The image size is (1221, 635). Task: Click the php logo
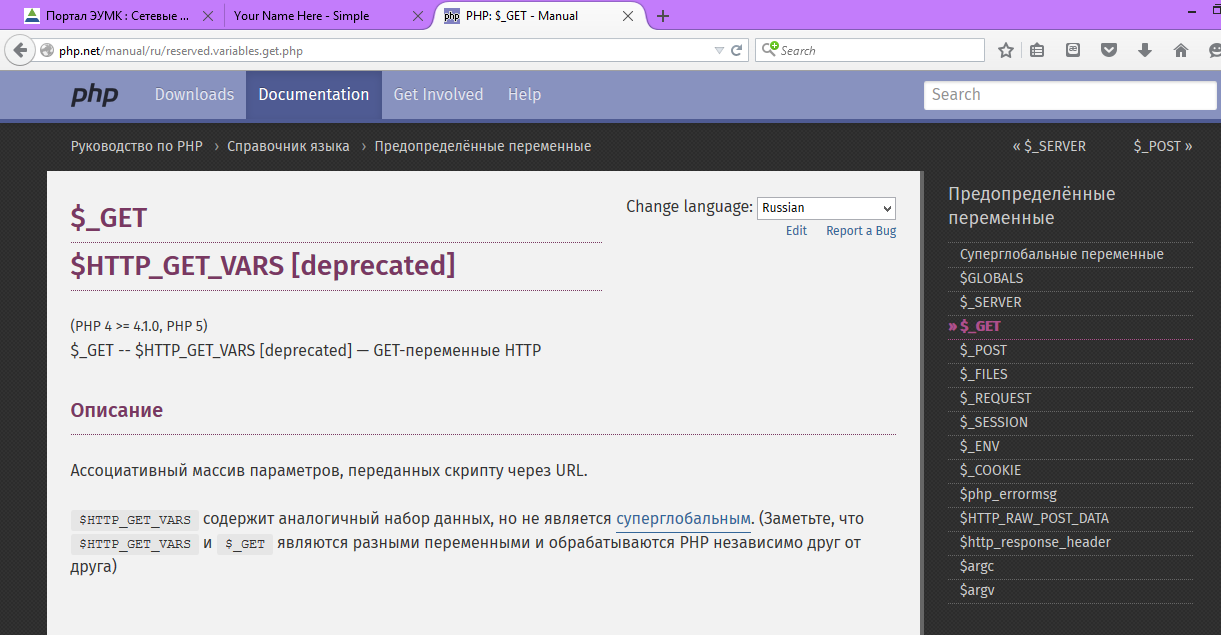click(x=94, y=95)
